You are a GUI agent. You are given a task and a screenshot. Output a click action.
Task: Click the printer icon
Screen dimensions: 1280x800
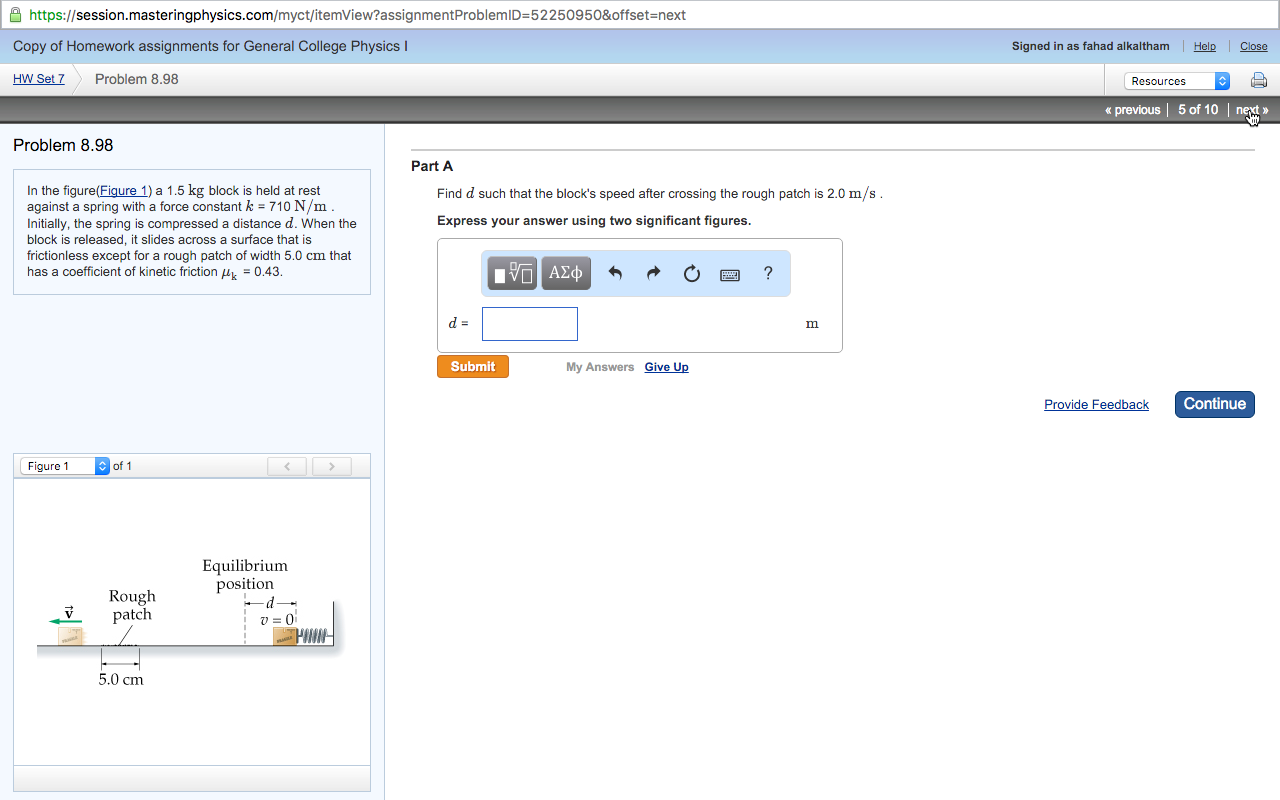click(x=1259, y=81)
